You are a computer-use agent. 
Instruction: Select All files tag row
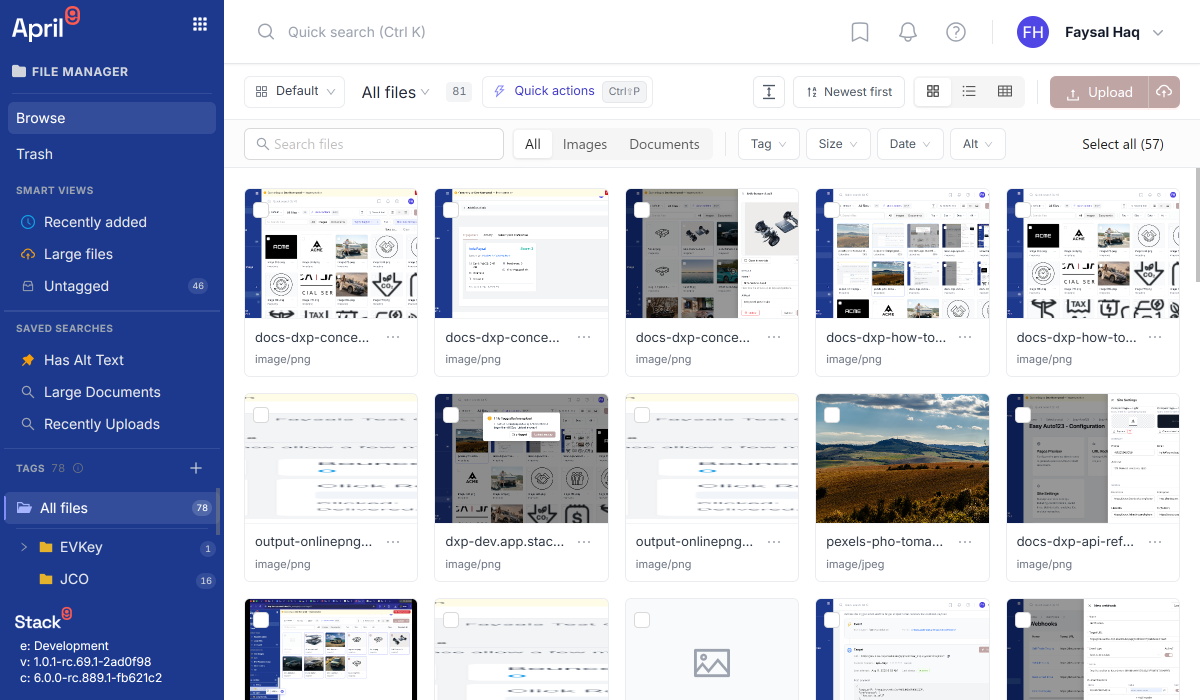point(110,508)
